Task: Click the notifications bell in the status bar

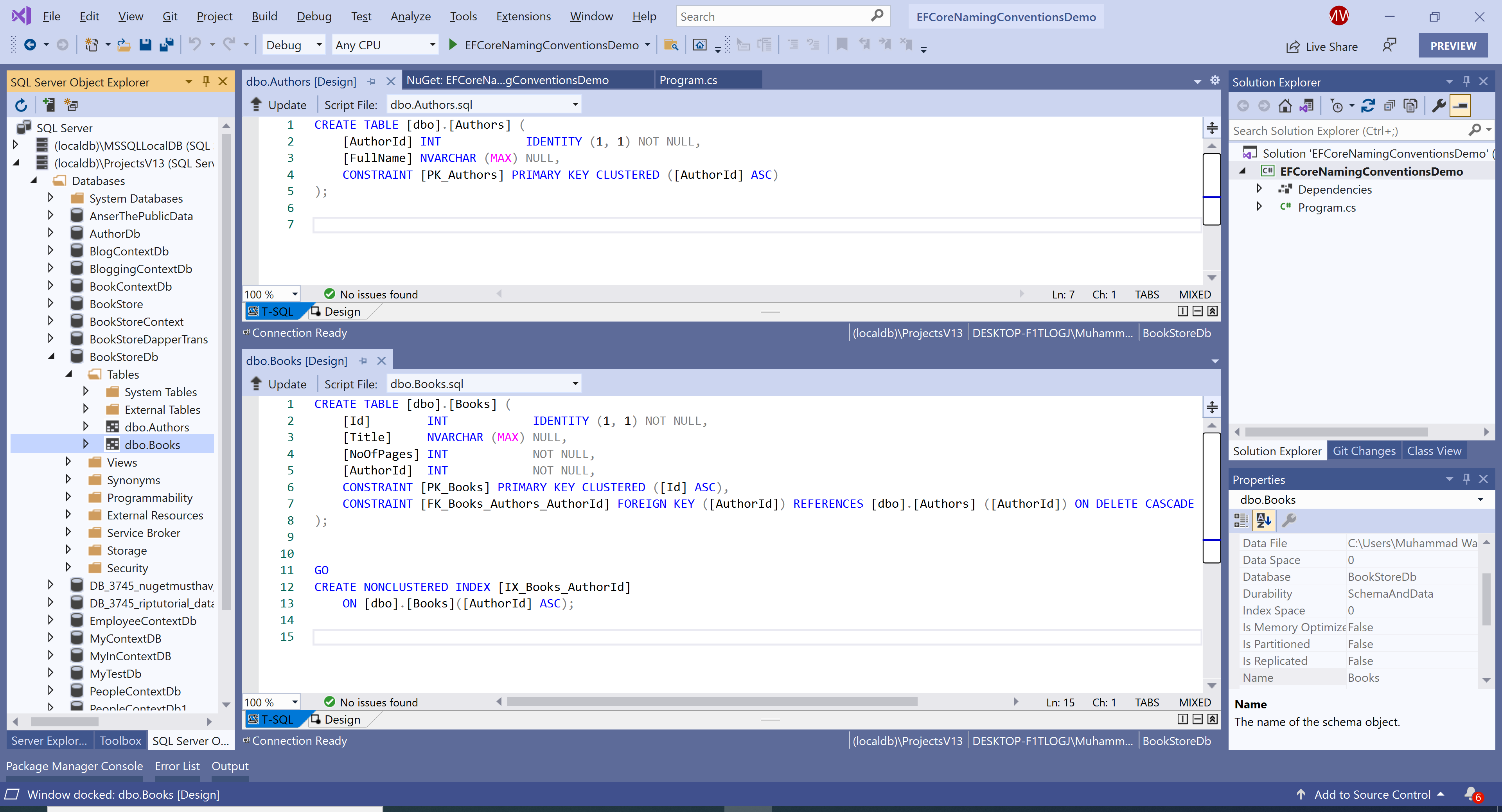Action: [1471, 794]
